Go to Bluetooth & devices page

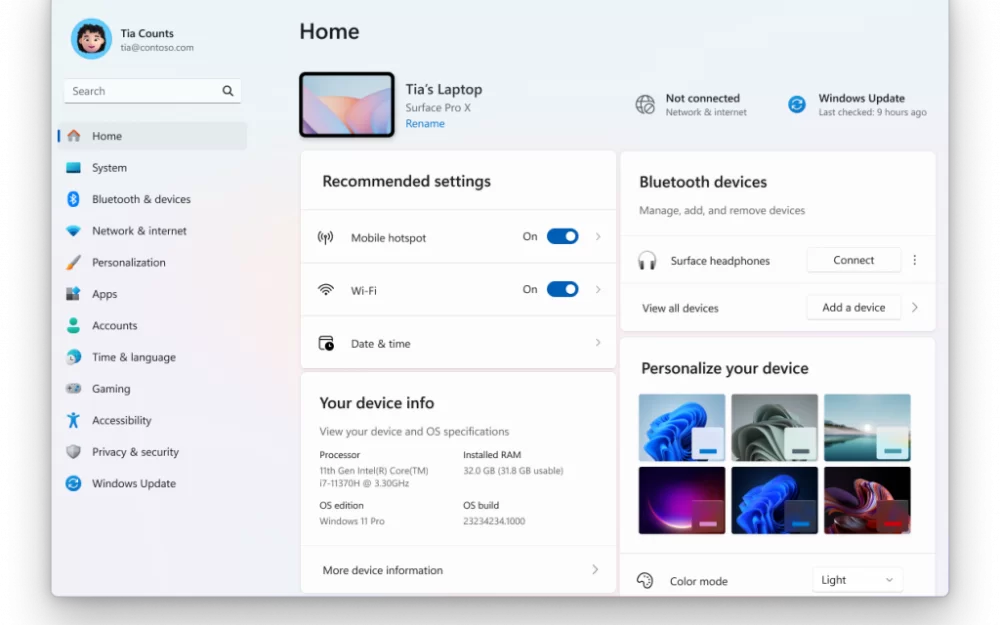[x=152, y=199]
